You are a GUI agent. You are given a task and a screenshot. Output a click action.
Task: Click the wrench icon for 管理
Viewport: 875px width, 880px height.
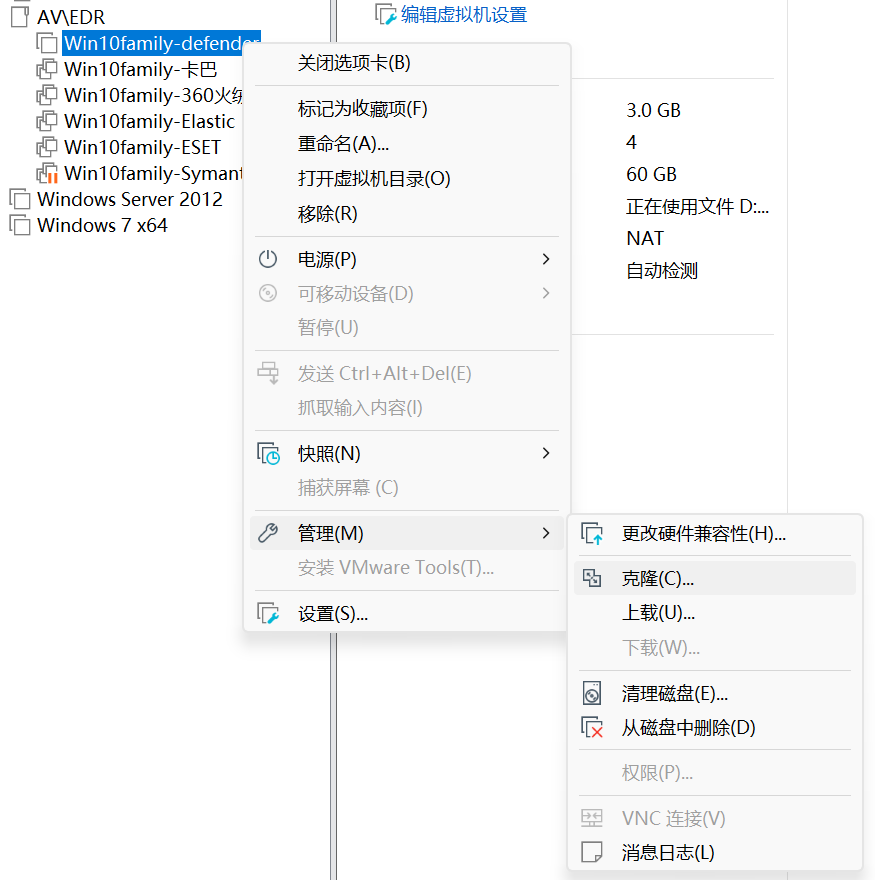pos(269,532)
